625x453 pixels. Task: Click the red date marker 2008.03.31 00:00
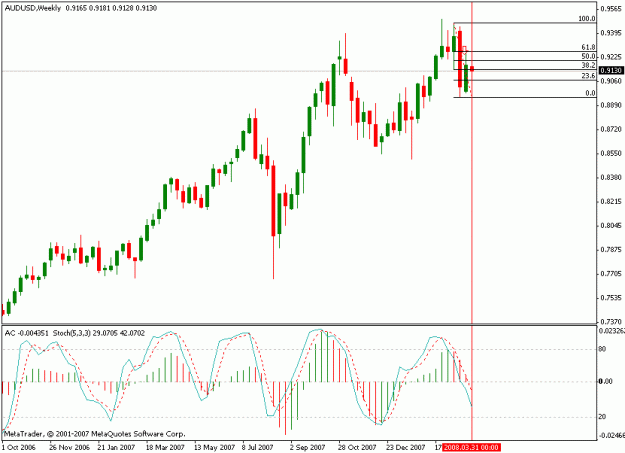pos(471,447)
